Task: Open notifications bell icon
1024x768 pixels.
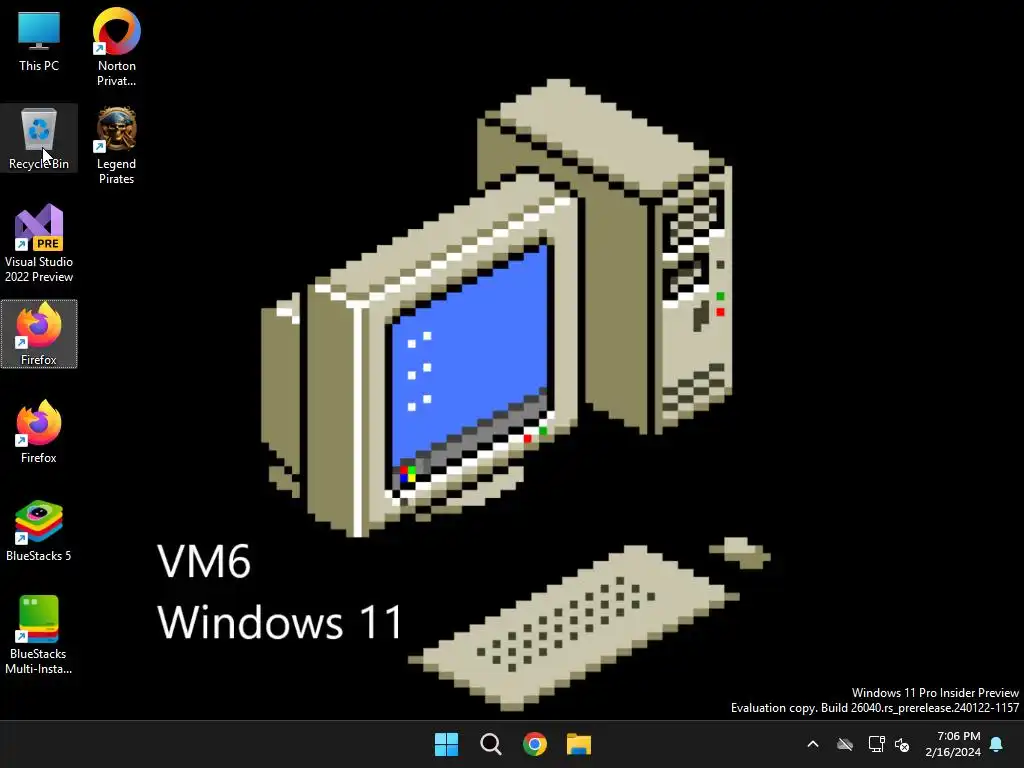Action: coord(997,744)
